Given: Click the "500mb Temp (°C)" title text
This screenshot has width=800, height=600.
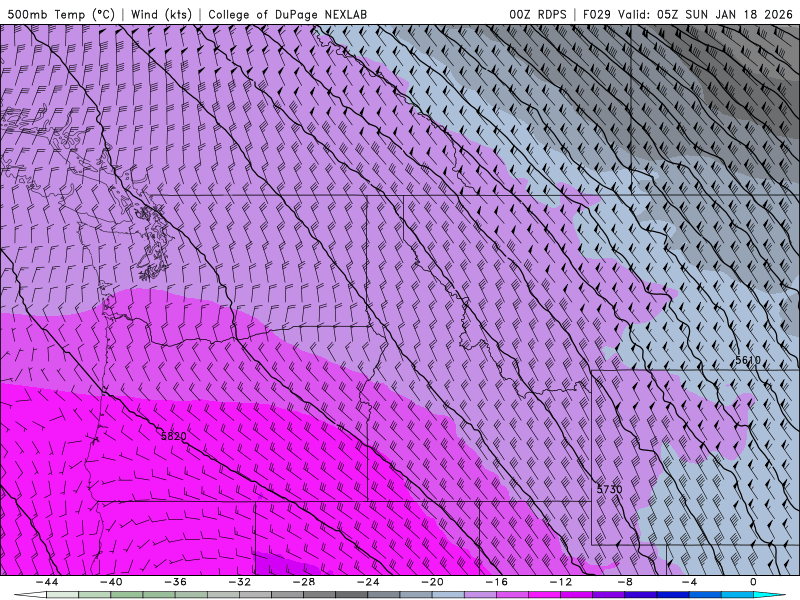Looking at the screenshot, I should 60,14.
